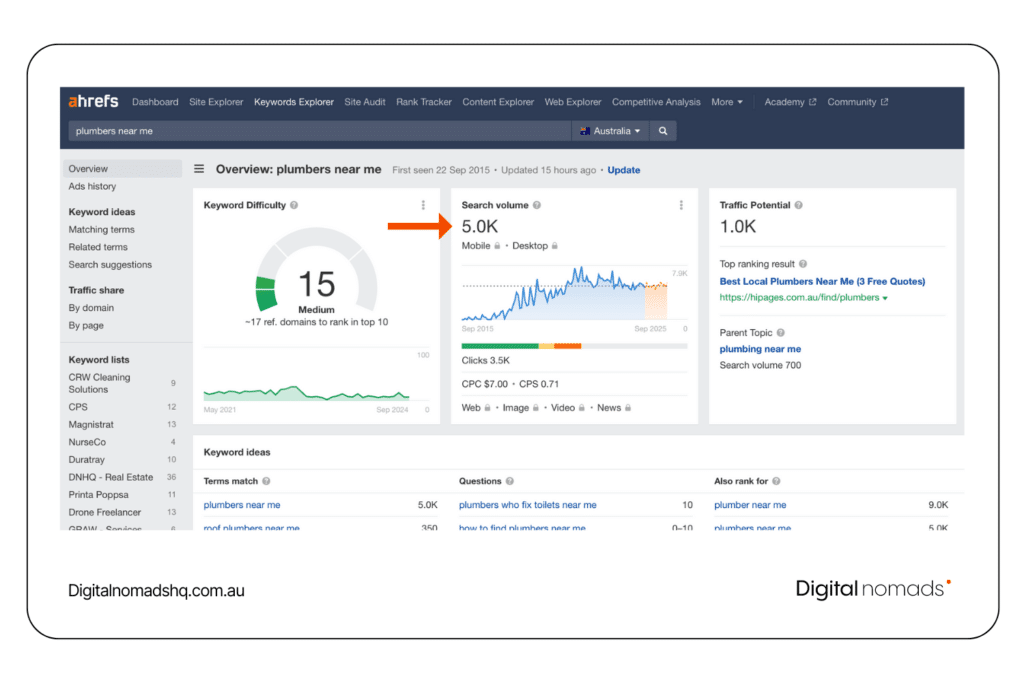Image resolution: width=1024 pixels, height=683 pixels.
Task: Open the Australia country dropdown
Action: pyautogui.click(x=611, y=131)
